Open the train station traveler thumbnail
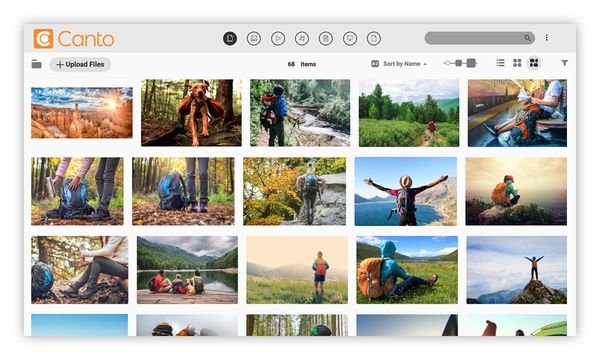600x360 pixels. pyautogui.click(x=517, y=113)
